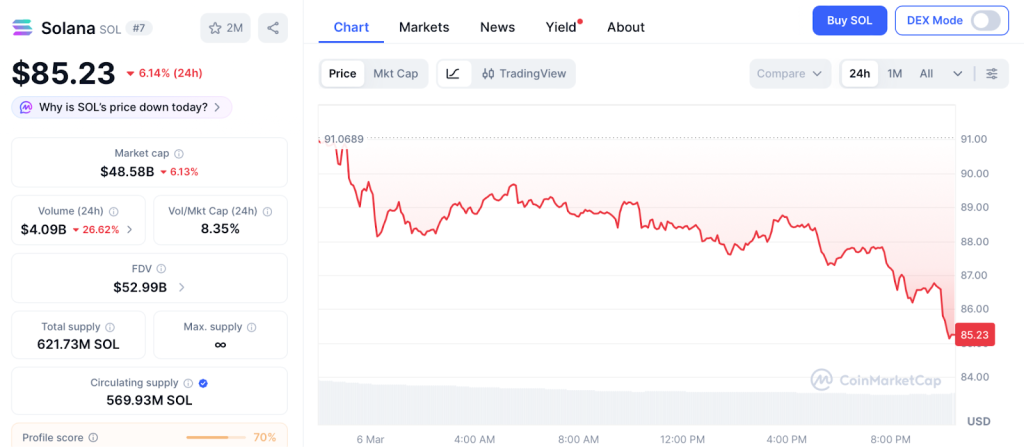
Task: Switch the chart range to 1M
Action: pyautogui.click(x=894, y=73)
